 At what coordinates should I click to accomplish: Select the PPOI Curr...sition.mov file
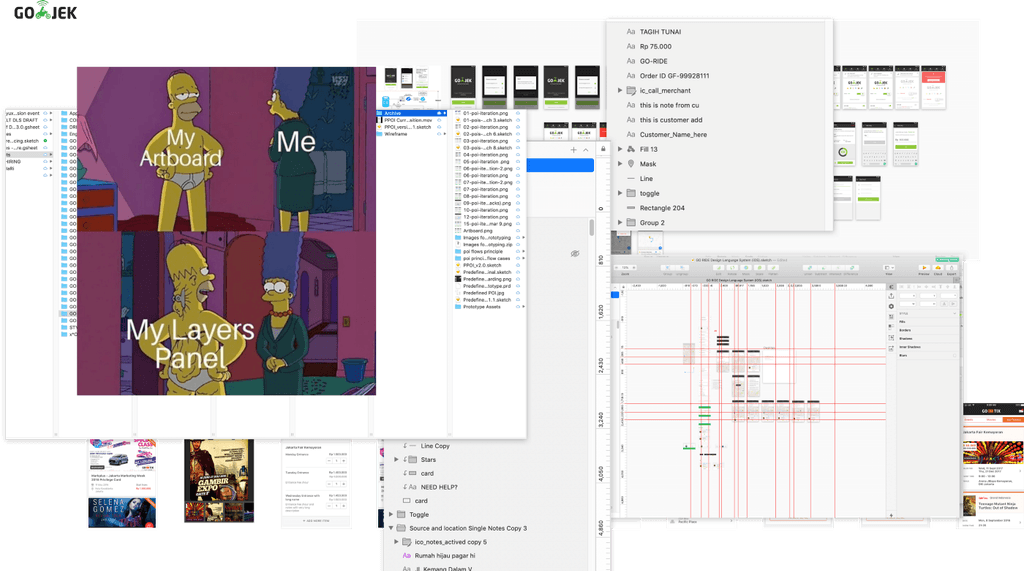click(x=408, y=120)
